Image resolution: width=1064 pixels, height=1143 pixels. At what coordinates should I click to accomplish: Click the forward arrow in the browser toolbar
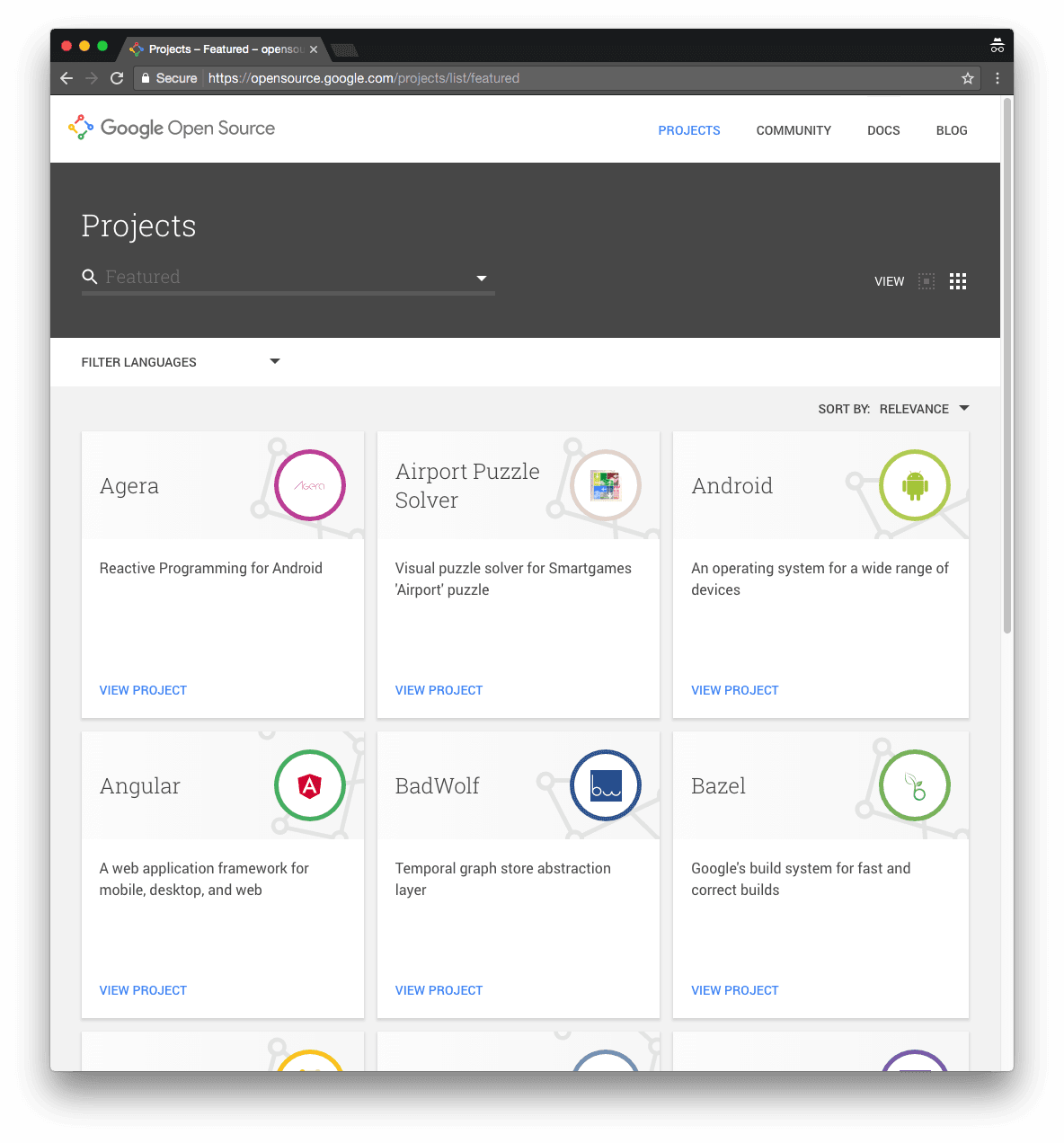tap(92, 78)
